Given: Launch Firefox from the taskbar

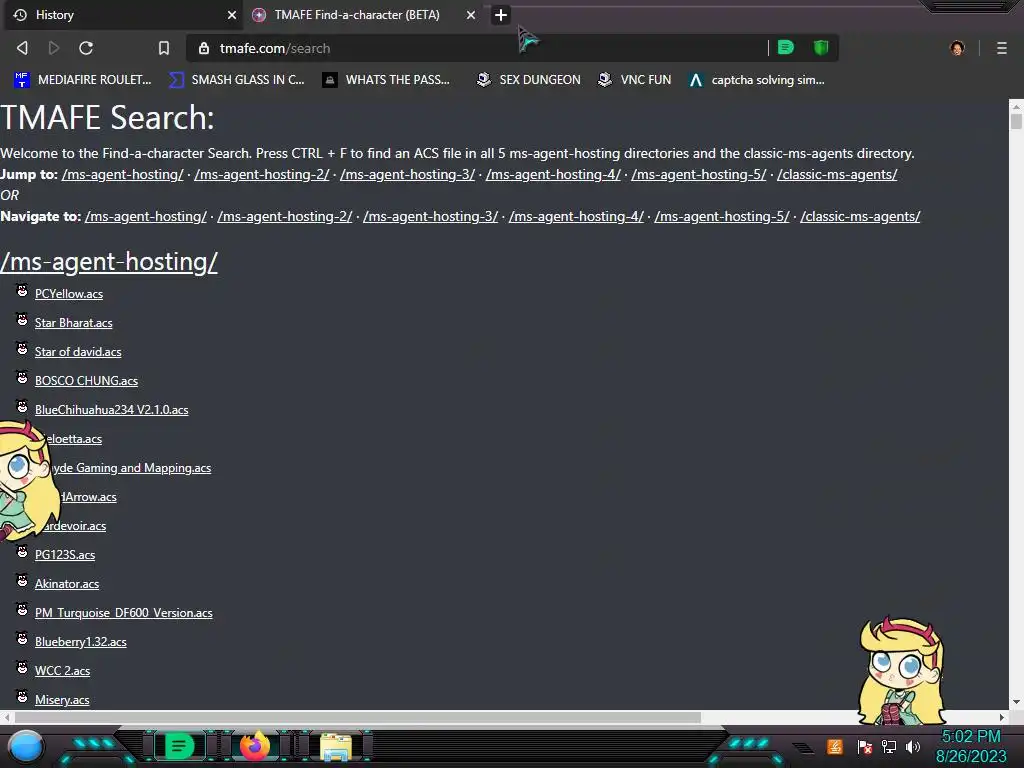Looking at the screenshot, I should click(x=255, y=746).
